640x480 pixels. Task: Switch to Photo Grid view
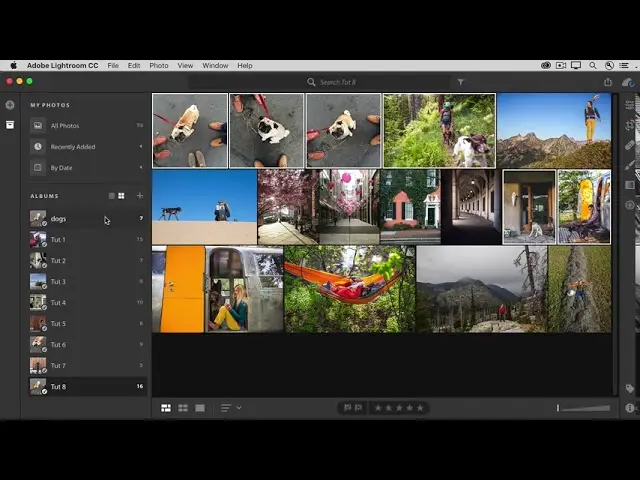(x=166, y=408)
